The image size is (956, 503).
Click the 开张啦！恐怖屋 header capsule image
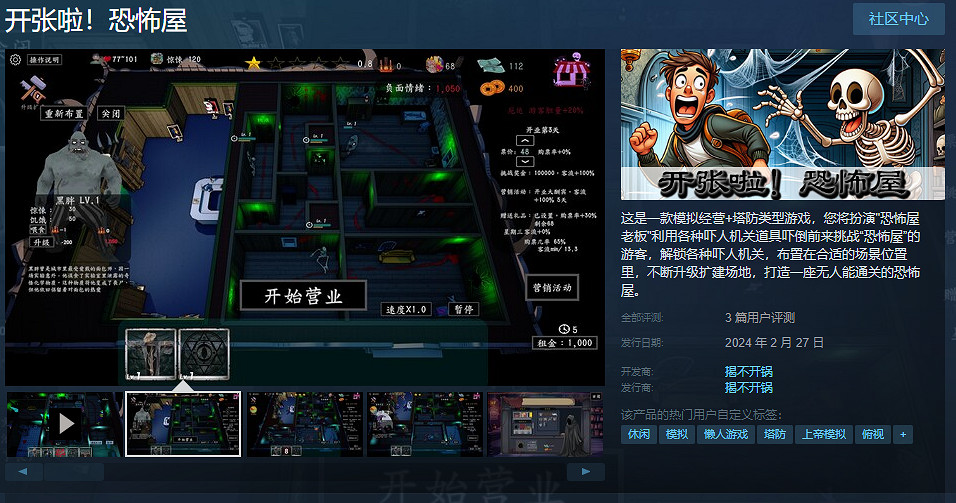coord(782,124)
